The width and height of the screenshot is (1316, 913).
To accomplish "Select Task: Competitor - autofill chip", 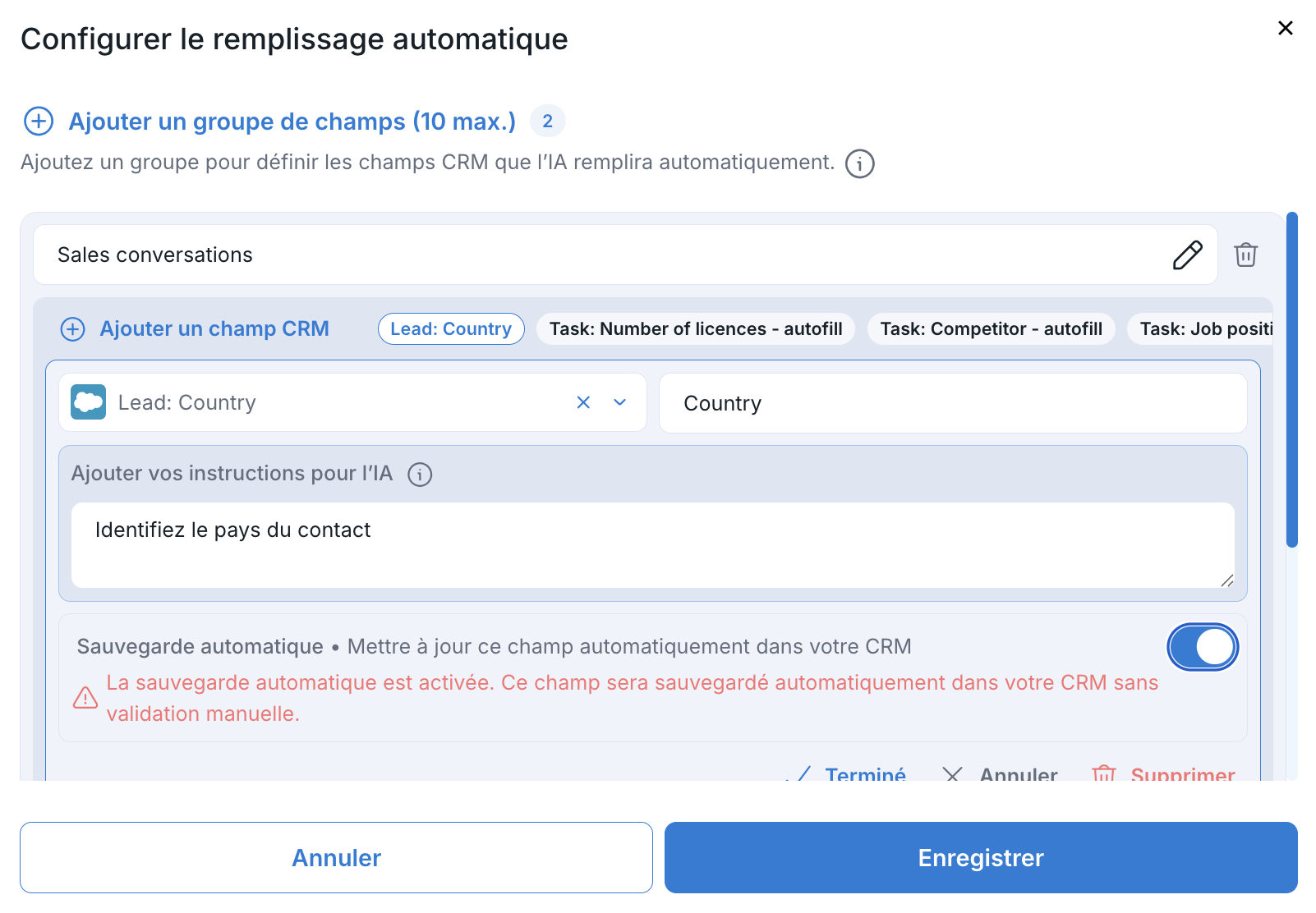I will tap(991, 329).
